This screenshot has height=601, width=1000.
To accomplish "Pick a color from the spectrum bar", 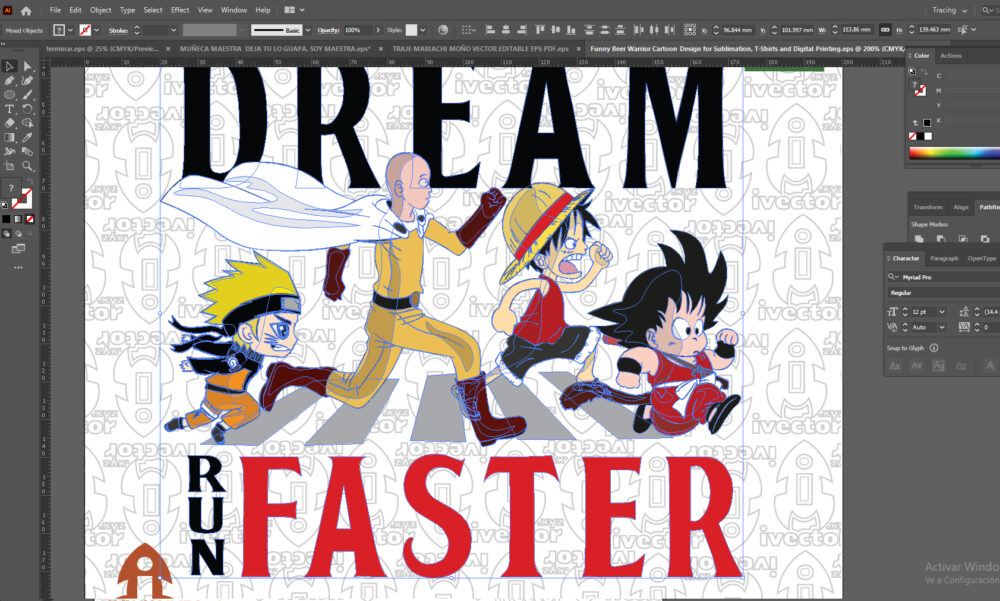I will [954, 152].
